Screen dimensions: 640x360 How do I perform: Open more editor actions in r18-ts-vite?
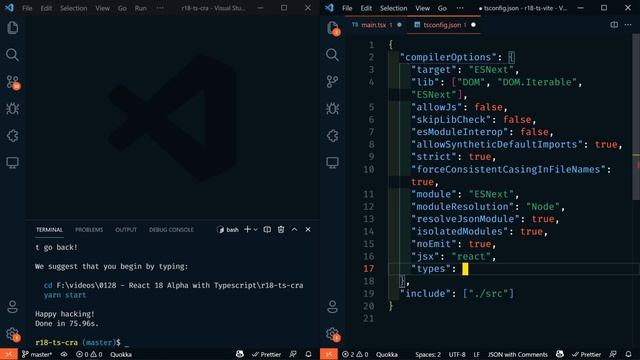[x=628, y=25]
